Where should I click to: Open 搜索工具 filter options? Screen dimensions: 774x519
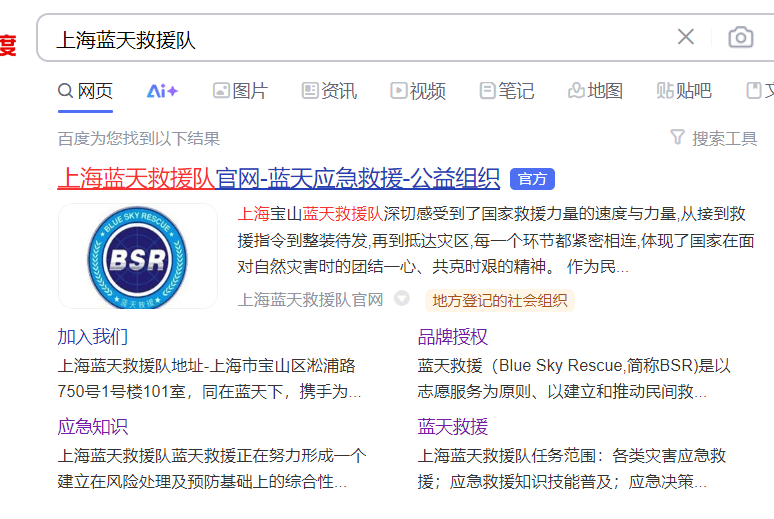[x=724, y=139]
